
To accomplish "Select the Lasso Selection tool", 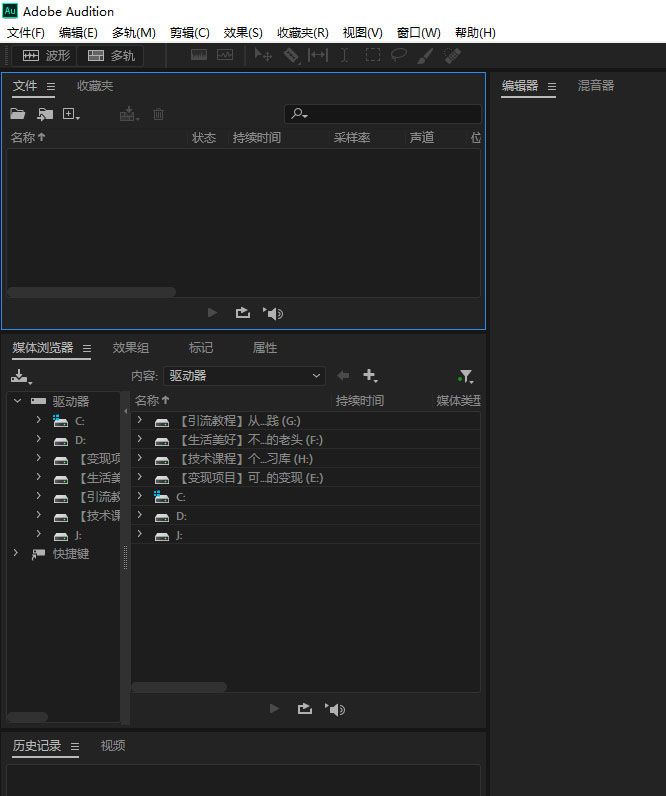I will pyautogui.click(x=399, y=56).
